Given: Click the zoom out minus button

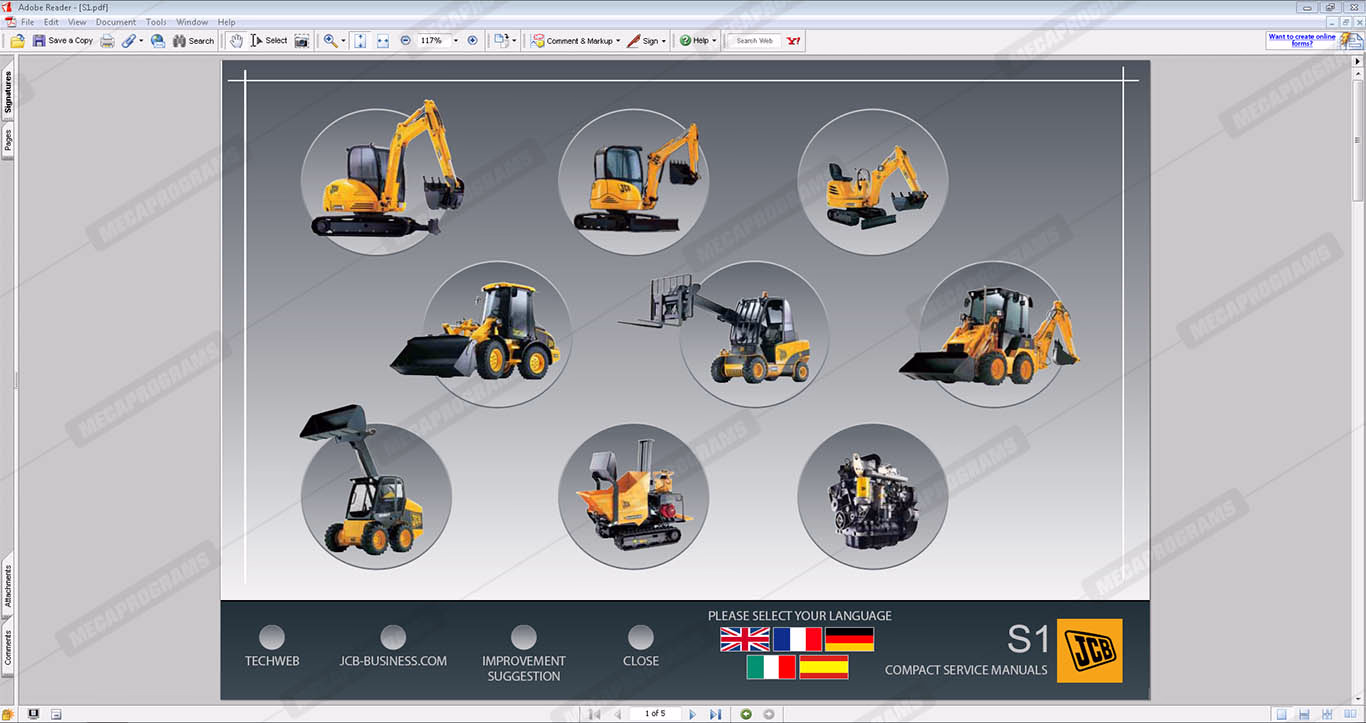Looking at the screenshot, I should (x=405, y=41).
